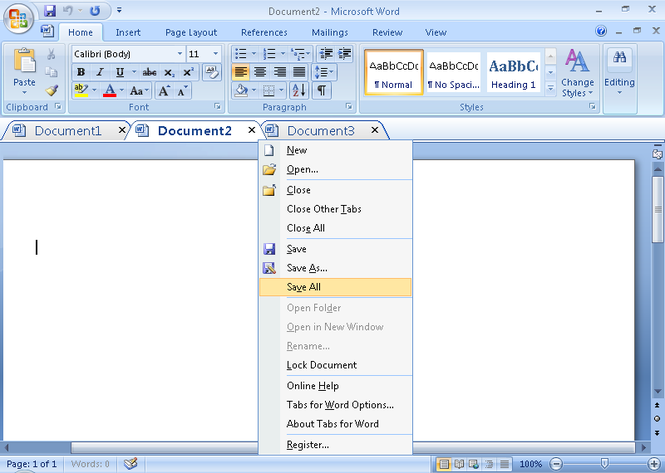Viewport: 665px width, 473px height.
Task: Click the Zoom In plus button
Action: 654,464
